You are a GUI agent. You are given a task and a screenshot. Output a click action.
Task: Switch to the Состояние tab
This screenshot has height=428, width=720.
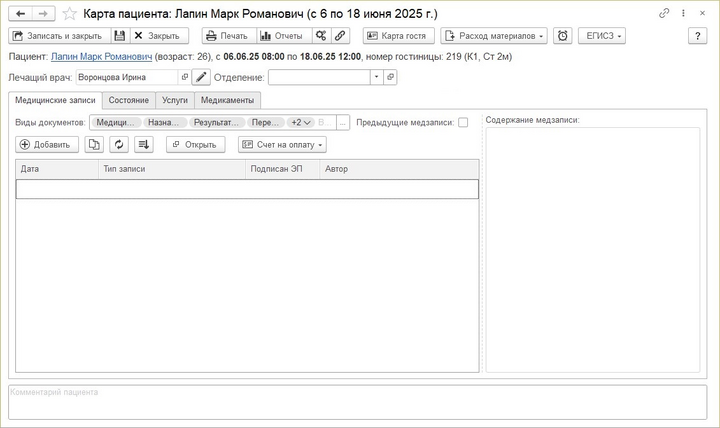[129, 100]
